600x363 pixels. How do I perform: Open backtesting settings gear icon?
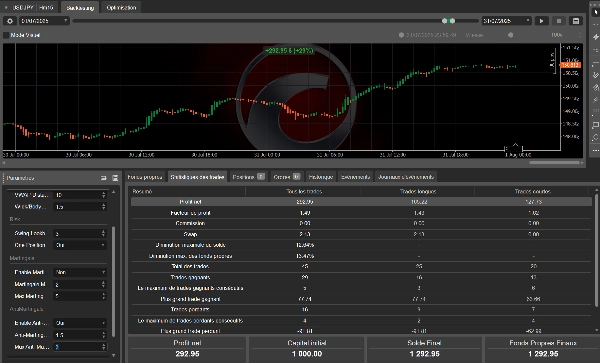[10, 21]
